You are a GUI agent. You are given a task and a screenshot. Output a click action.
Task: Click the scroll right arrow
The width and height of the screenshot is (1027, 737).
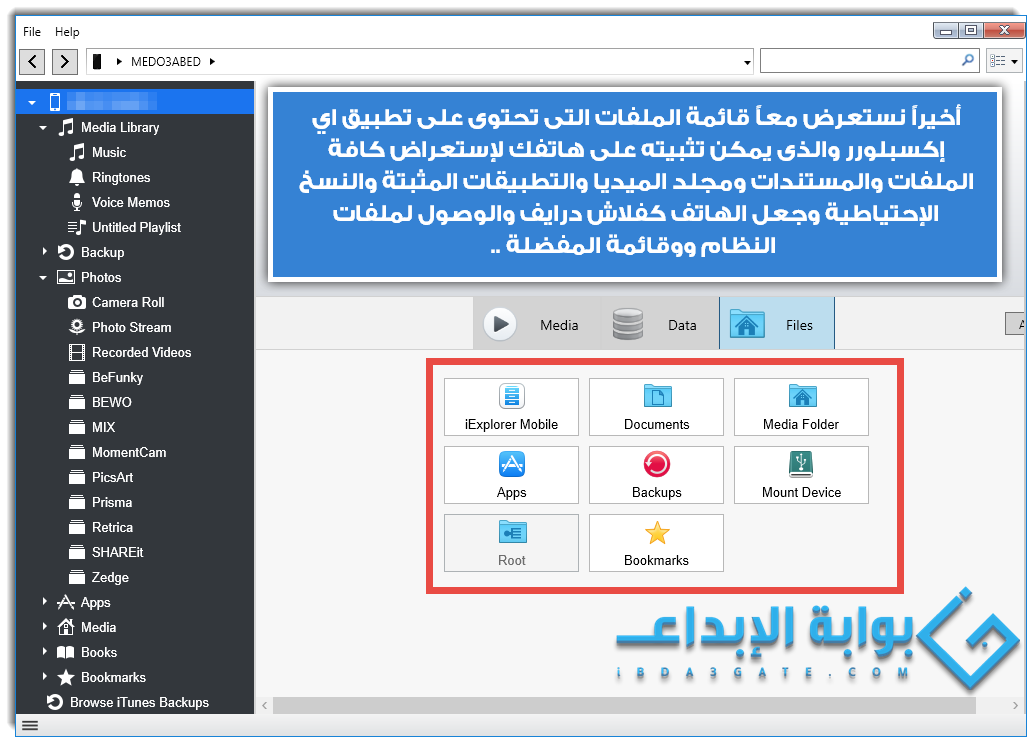click(1015, 706)
